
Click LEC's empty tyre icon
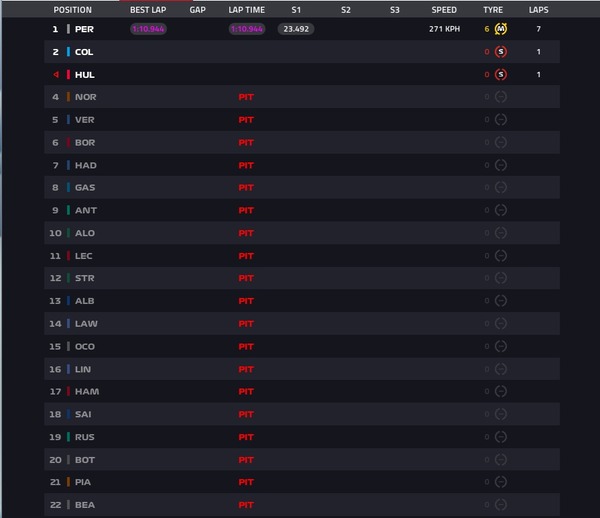coord(501,256)
